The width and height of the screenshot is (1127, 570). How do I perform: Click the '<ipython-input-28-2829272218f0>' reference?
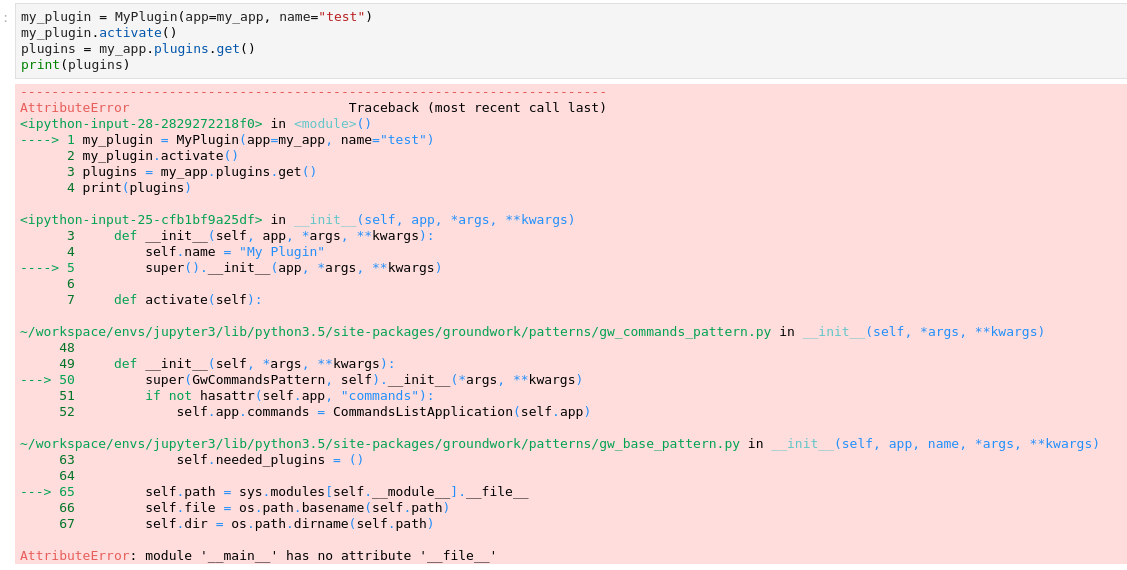[142, 124]
